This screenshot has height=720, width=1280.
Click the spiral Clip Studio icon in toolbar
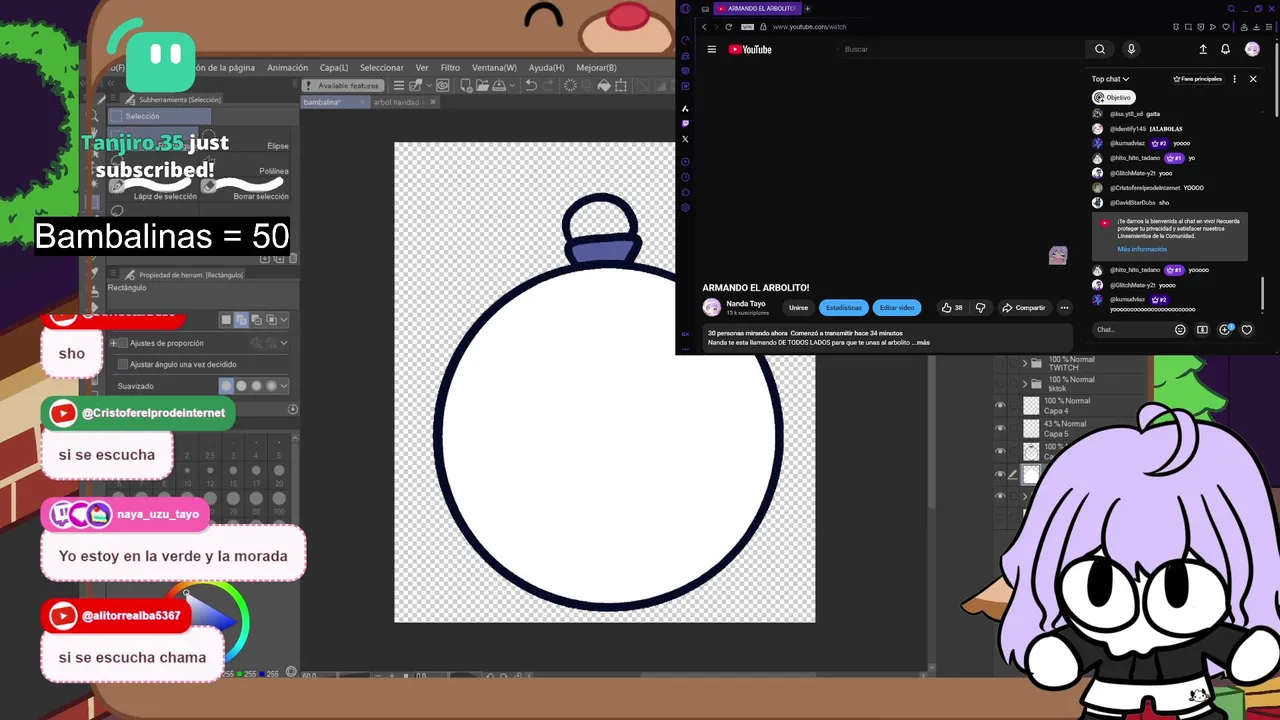pos(442,86)
